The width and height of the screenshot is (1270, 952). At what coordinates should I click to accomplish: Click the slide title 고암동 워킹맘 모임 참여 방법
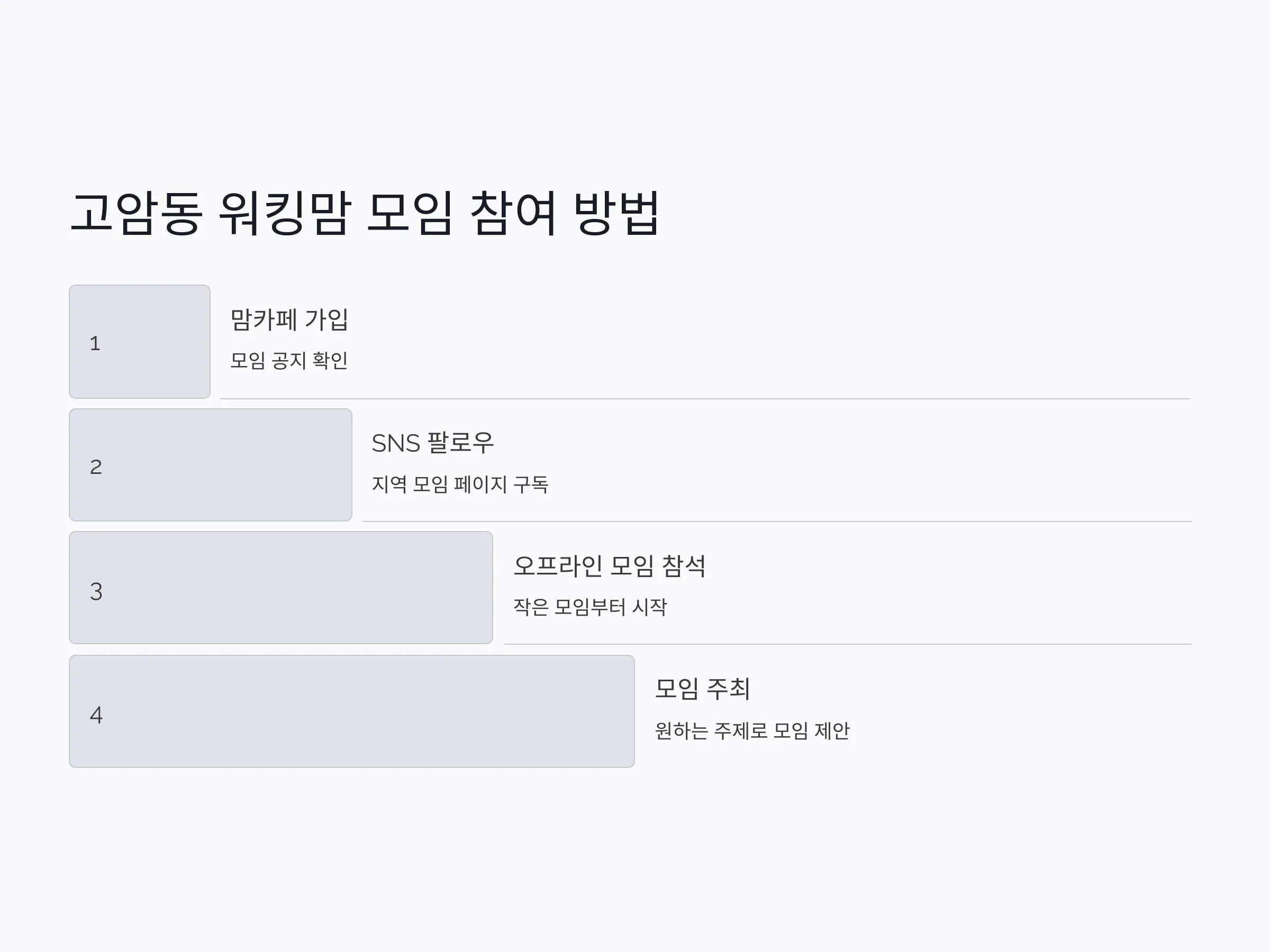pos(365,213)
